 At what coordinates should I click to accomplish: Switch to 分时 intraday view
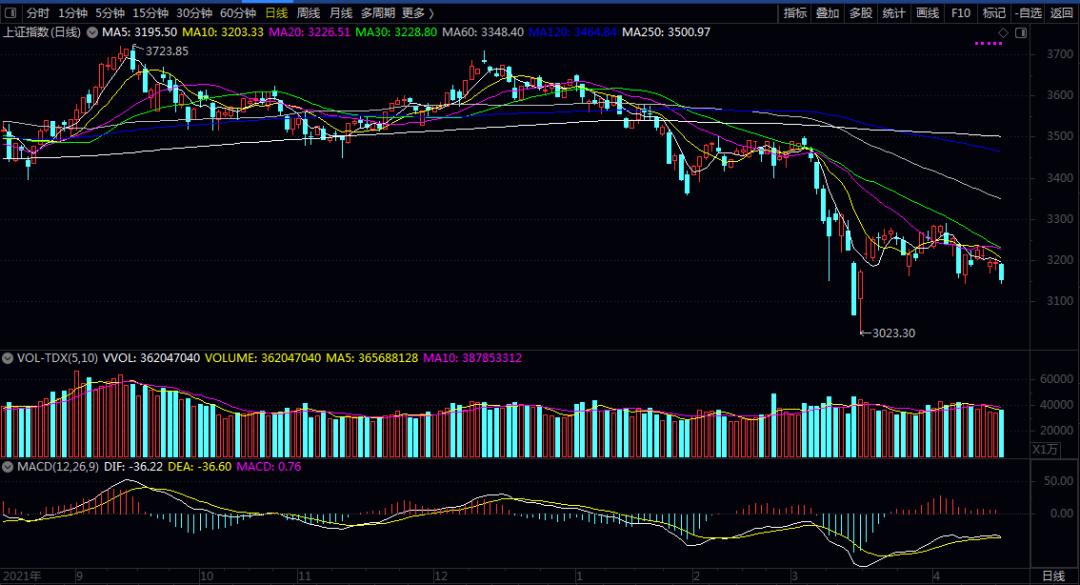tap(38, 13)
